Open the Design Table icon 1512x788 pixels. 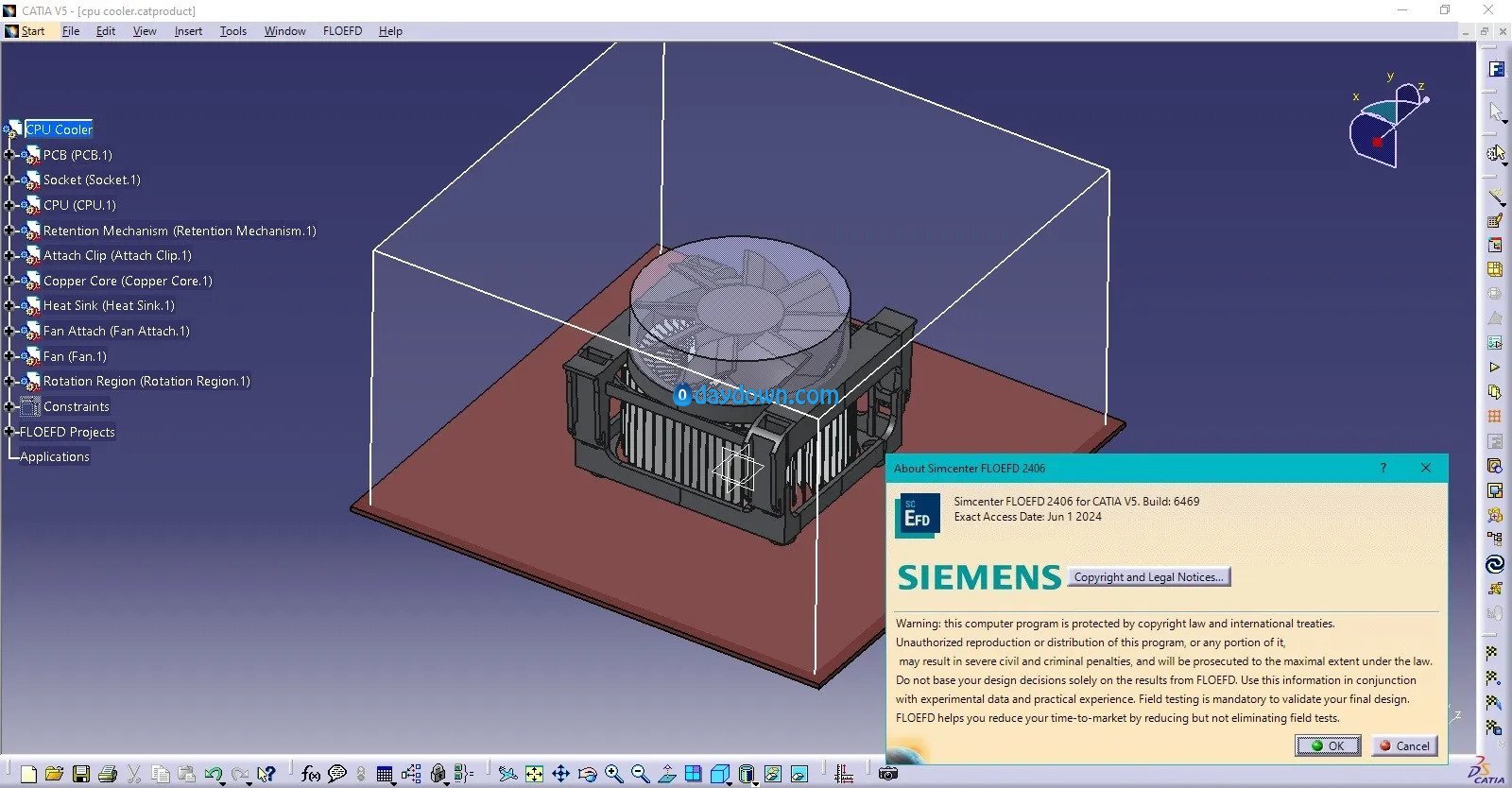[x=385, y=774]
